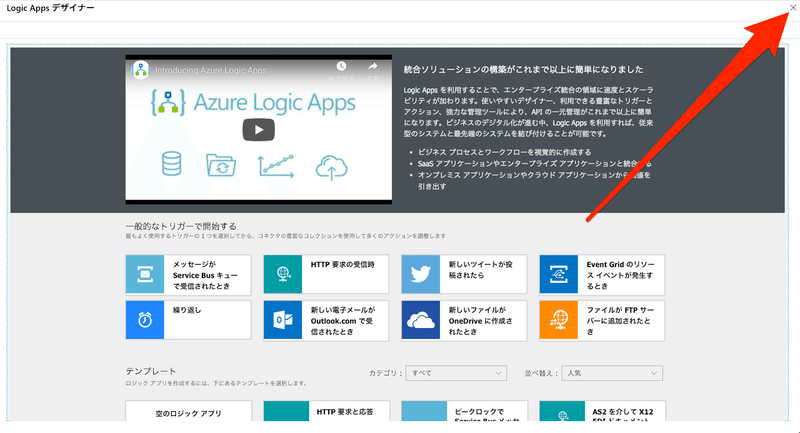Click the AS2 template teal icon
Image resolution: width=800 pixels, height=433 pixels.
[x=562, y=411]
